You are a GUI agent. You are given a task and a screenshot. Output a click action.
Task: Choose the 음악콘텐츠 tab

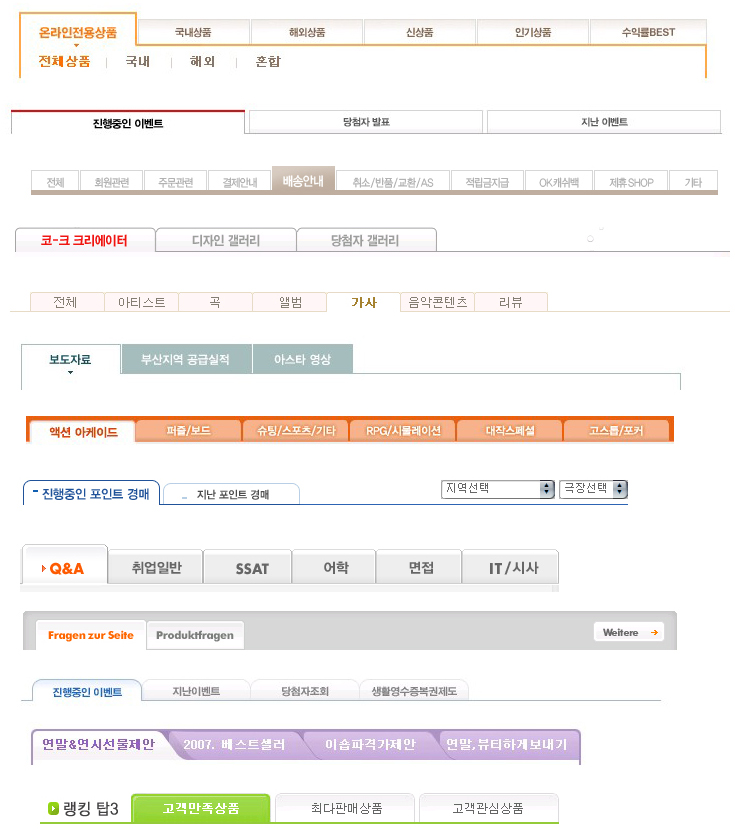point(437,302)
